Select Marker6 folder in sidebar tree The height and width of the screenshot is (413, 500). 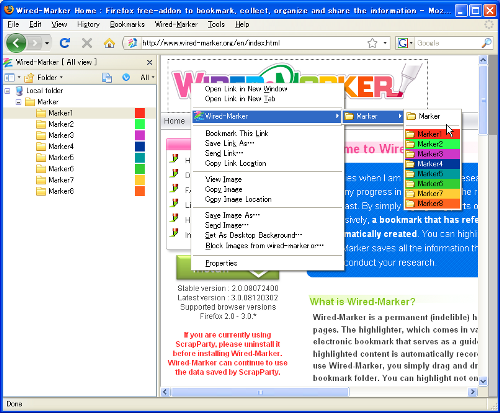(x=61, y=169)
